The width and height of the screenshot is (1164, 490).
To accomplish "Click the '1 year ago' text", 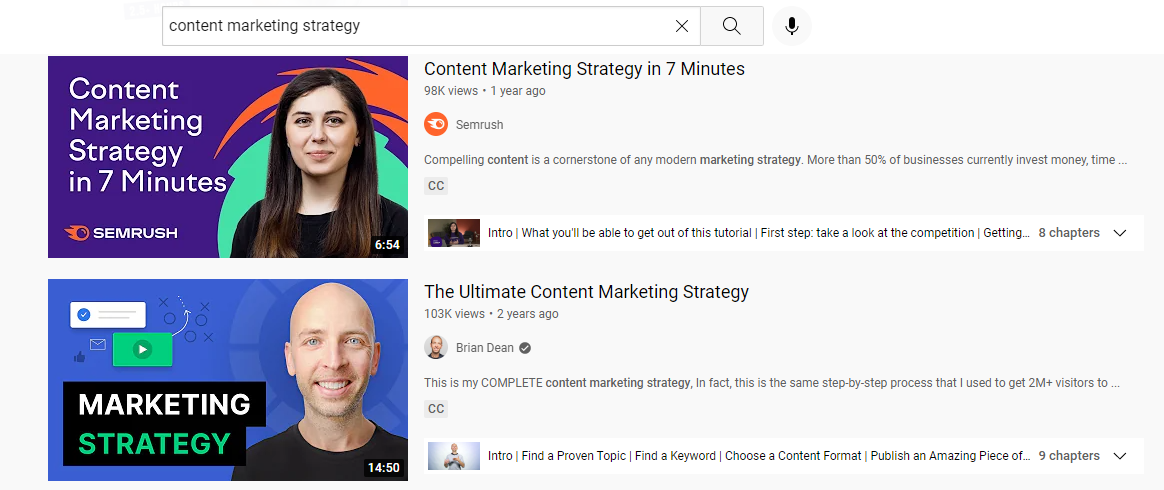I will pyautogui.click(x=518, y=91).
